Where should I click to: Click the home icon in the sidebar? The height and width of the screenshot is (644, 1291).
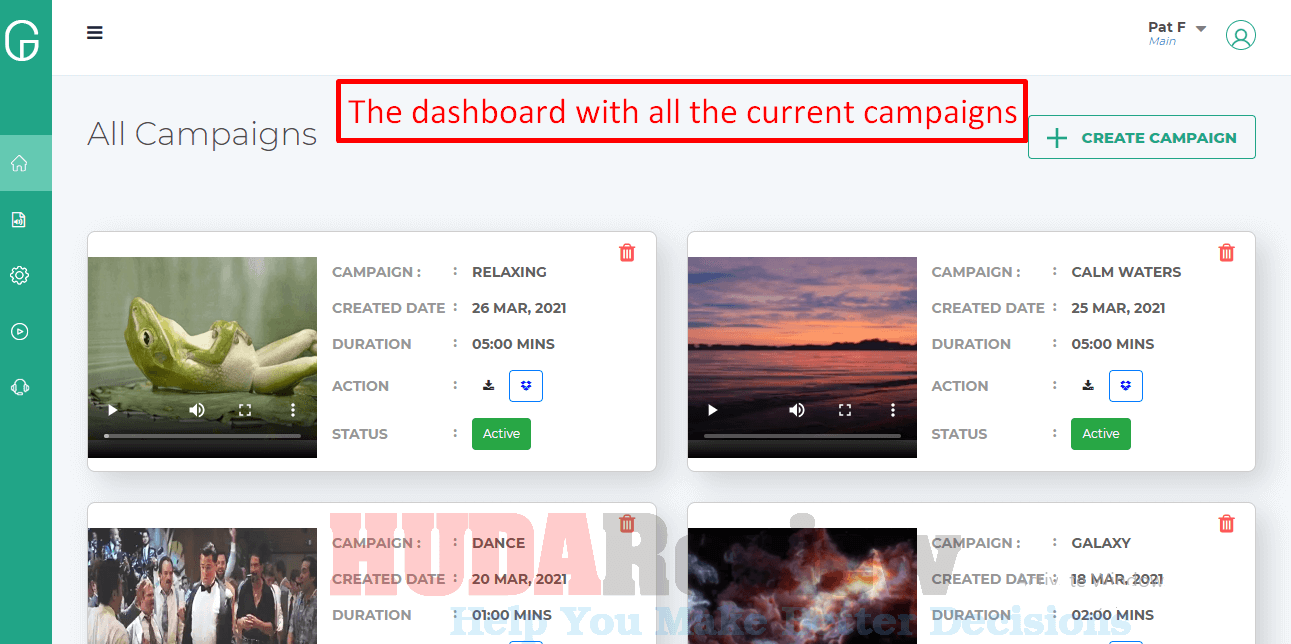click(19, 163)
